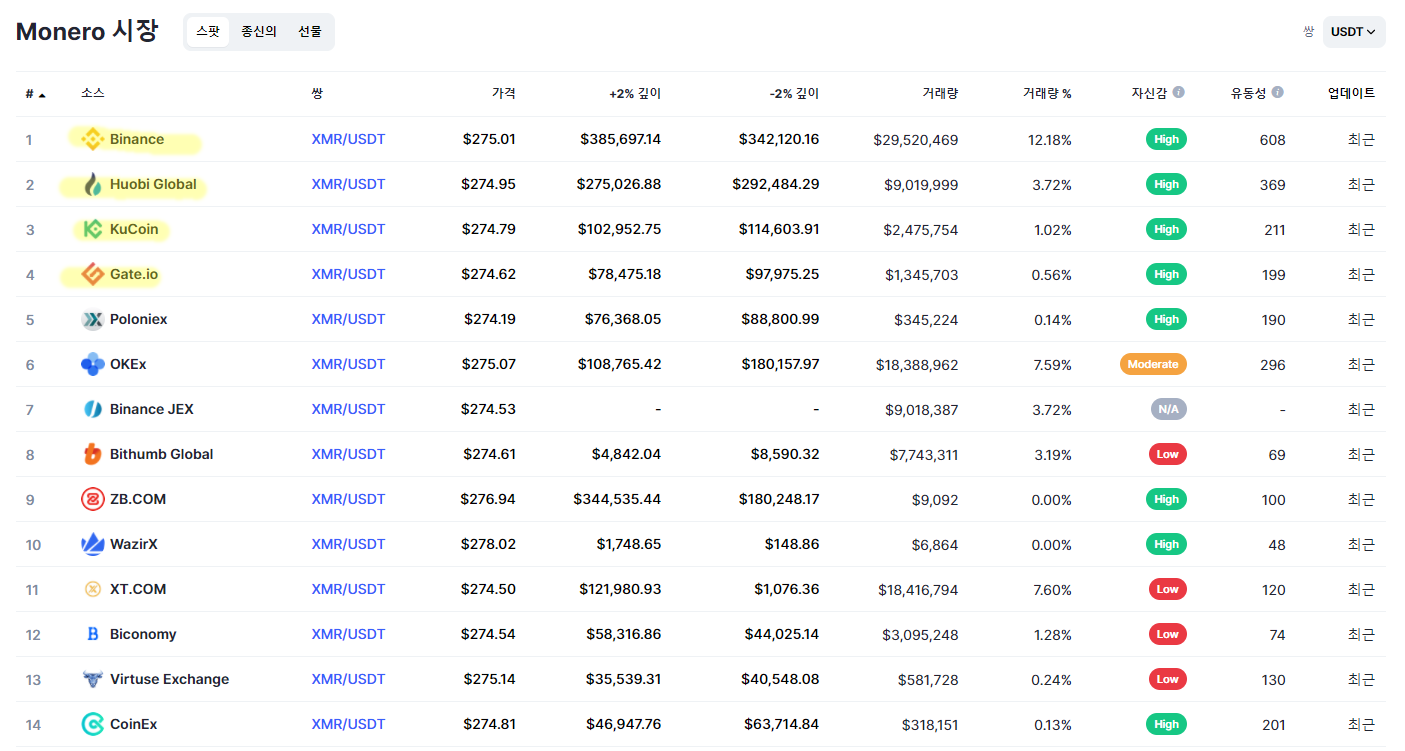The width and height of the screenshot is (1405, 751).
Task: Click the ZB.COM red logo icon
Action: 93,499
